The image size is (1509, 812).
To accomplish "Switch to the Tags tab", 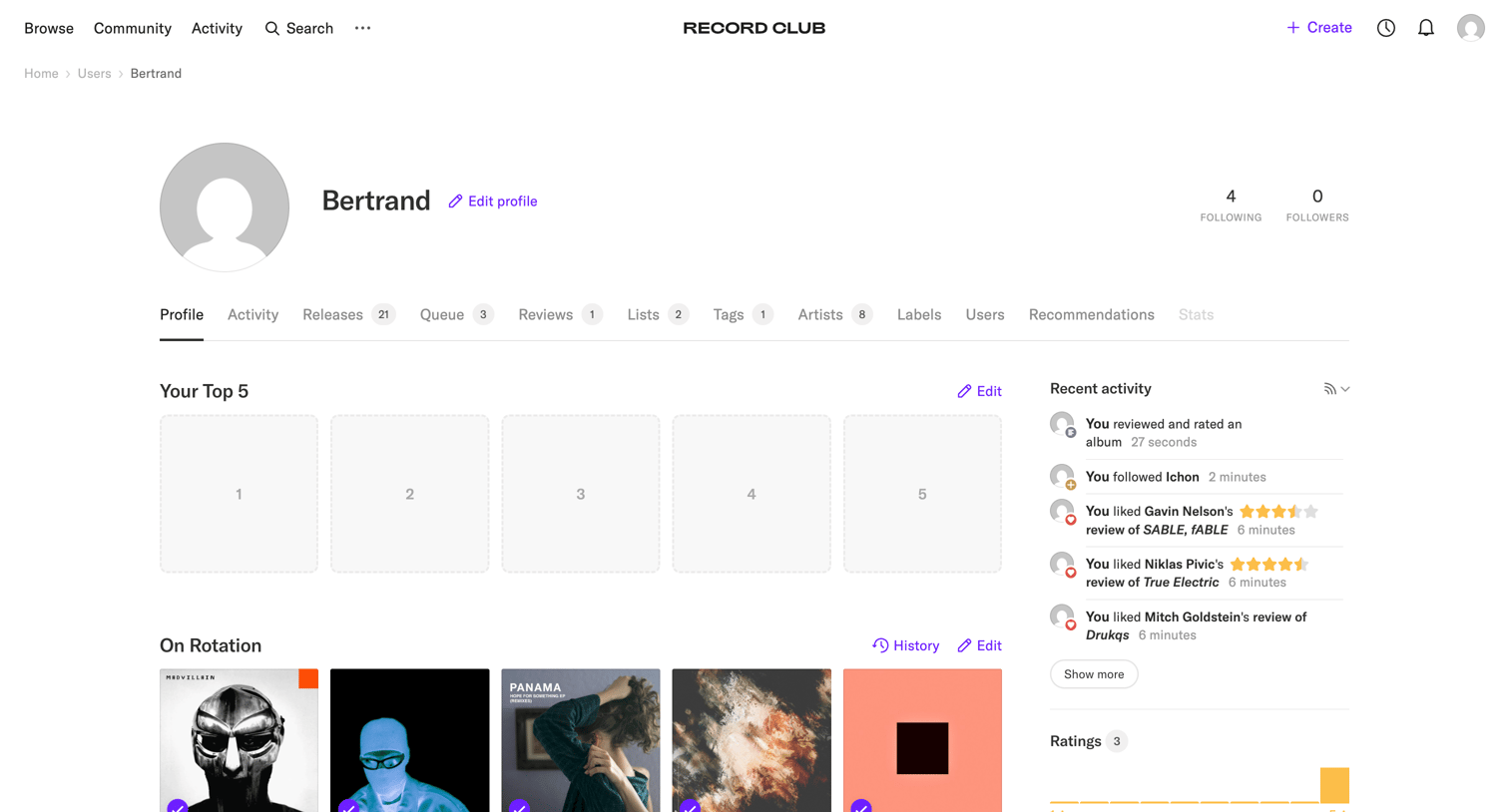I will click(x=744, y=314).
